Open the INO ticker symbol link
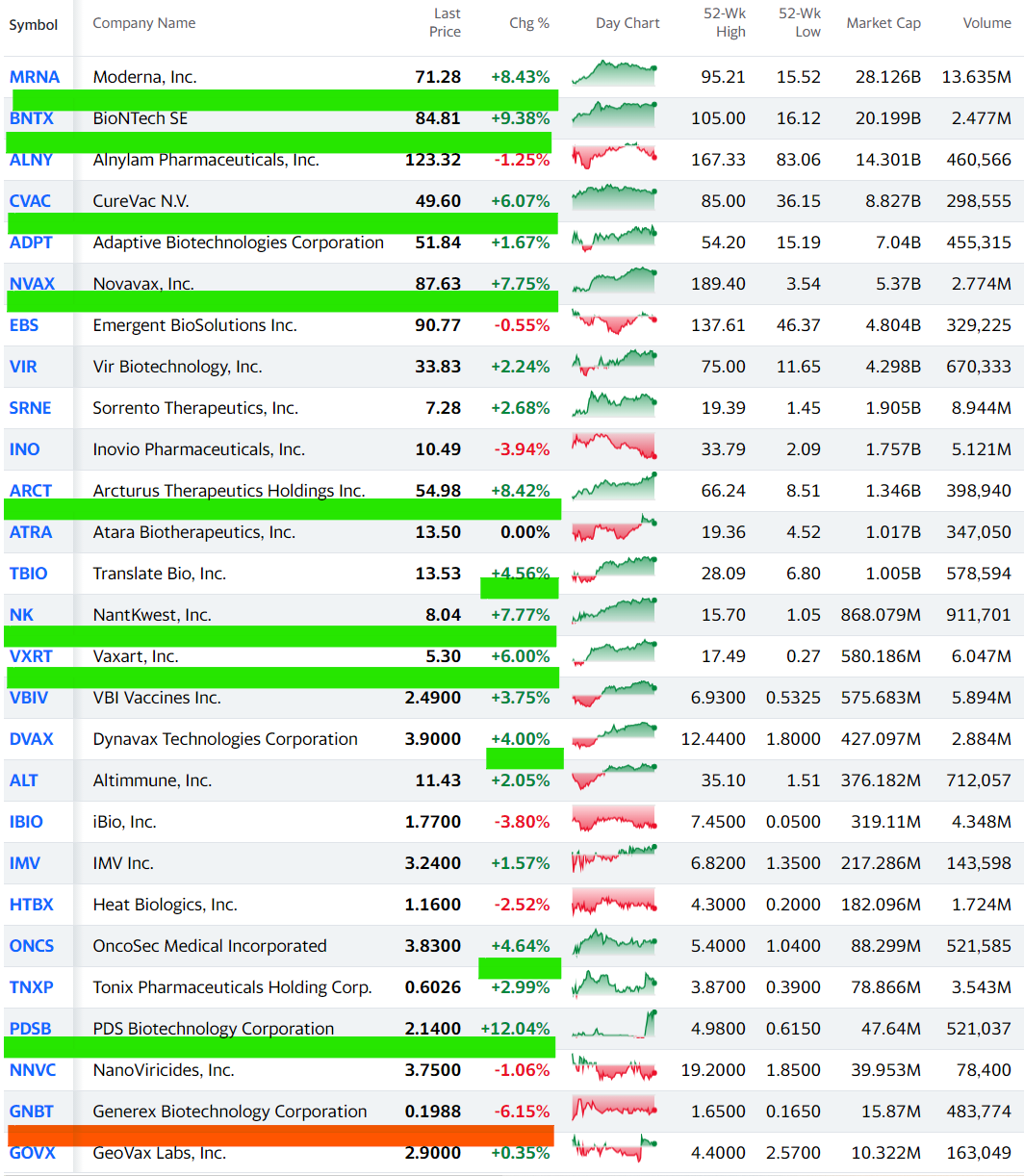The width and height of the screenshot is (1024, 1176). tap(25, 449)
